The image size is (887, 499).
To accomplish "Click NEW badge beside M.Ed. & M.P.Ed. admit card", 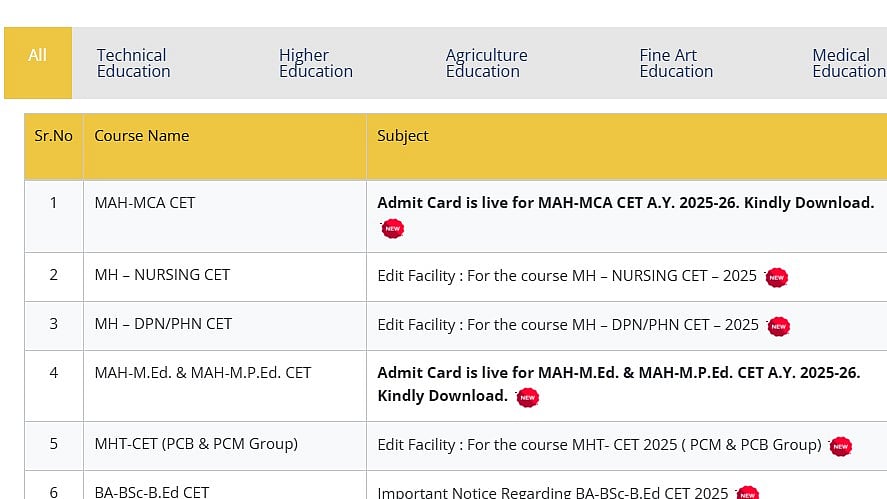I will [527, 397].
